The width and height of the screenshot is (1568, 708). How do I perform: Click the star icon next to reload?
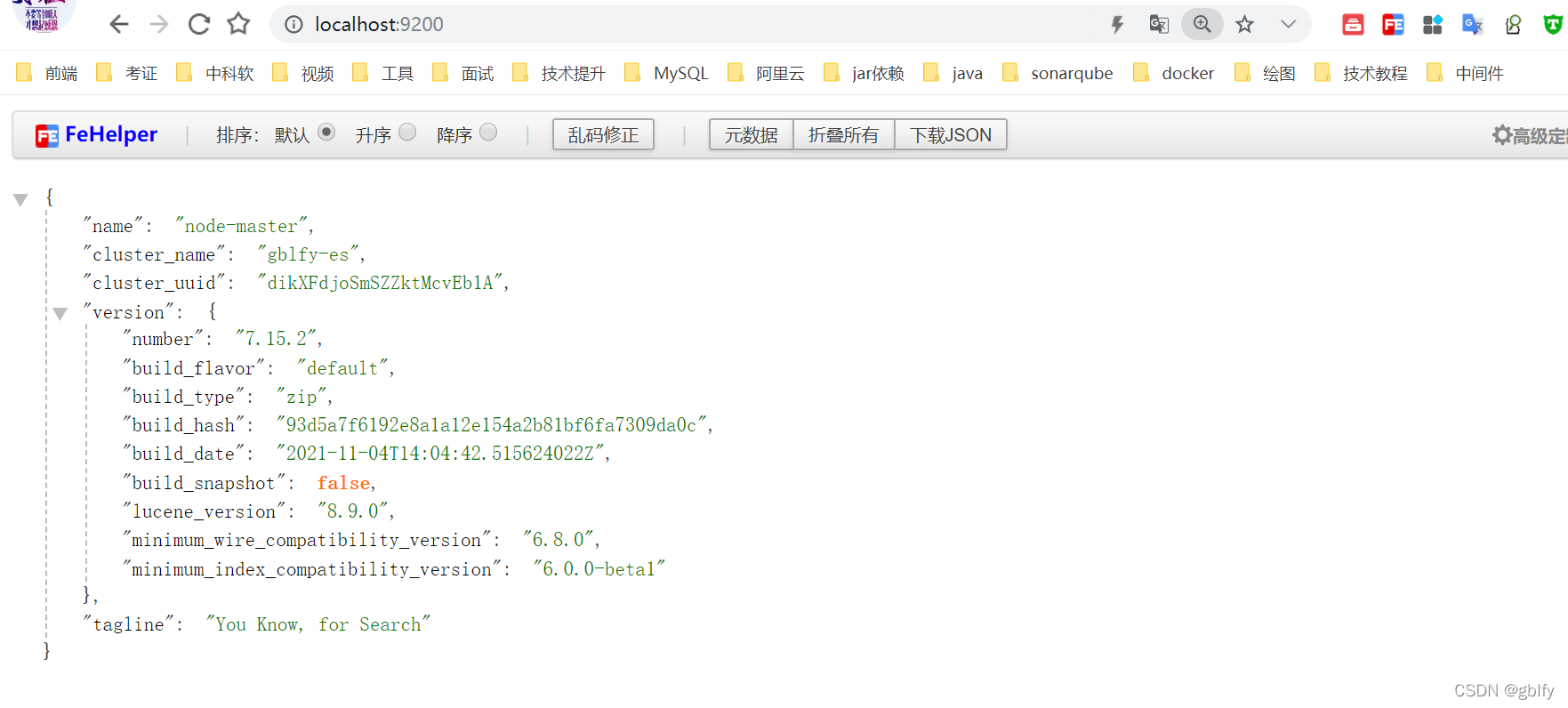click(238, 24)
